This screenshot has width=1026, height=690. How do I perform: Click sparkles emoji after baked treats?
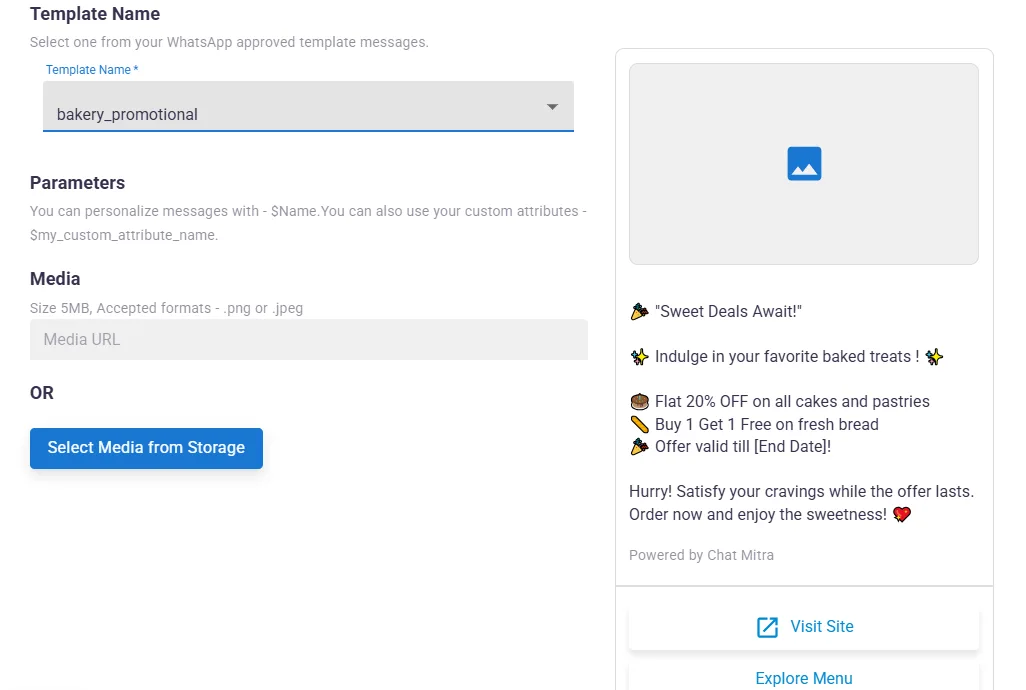(x=934, y=357)
